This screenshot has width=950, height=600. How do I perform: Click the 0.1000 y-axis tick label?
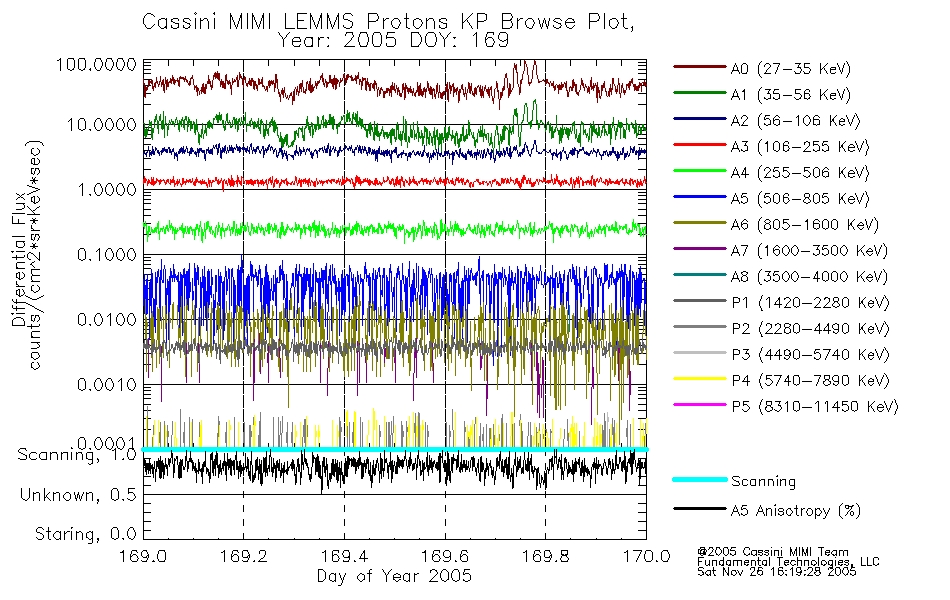[107, 255]
